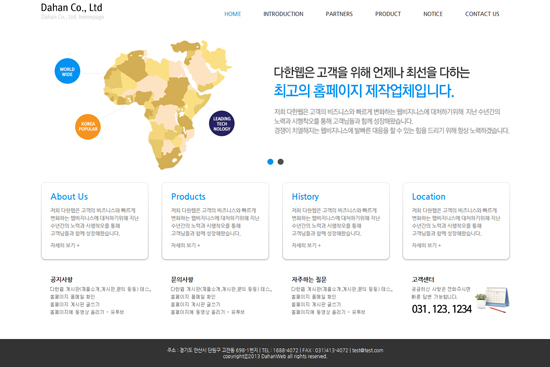Open the NOTICE menu item
This screenshot has height=367, width=550.
point(433,14)
